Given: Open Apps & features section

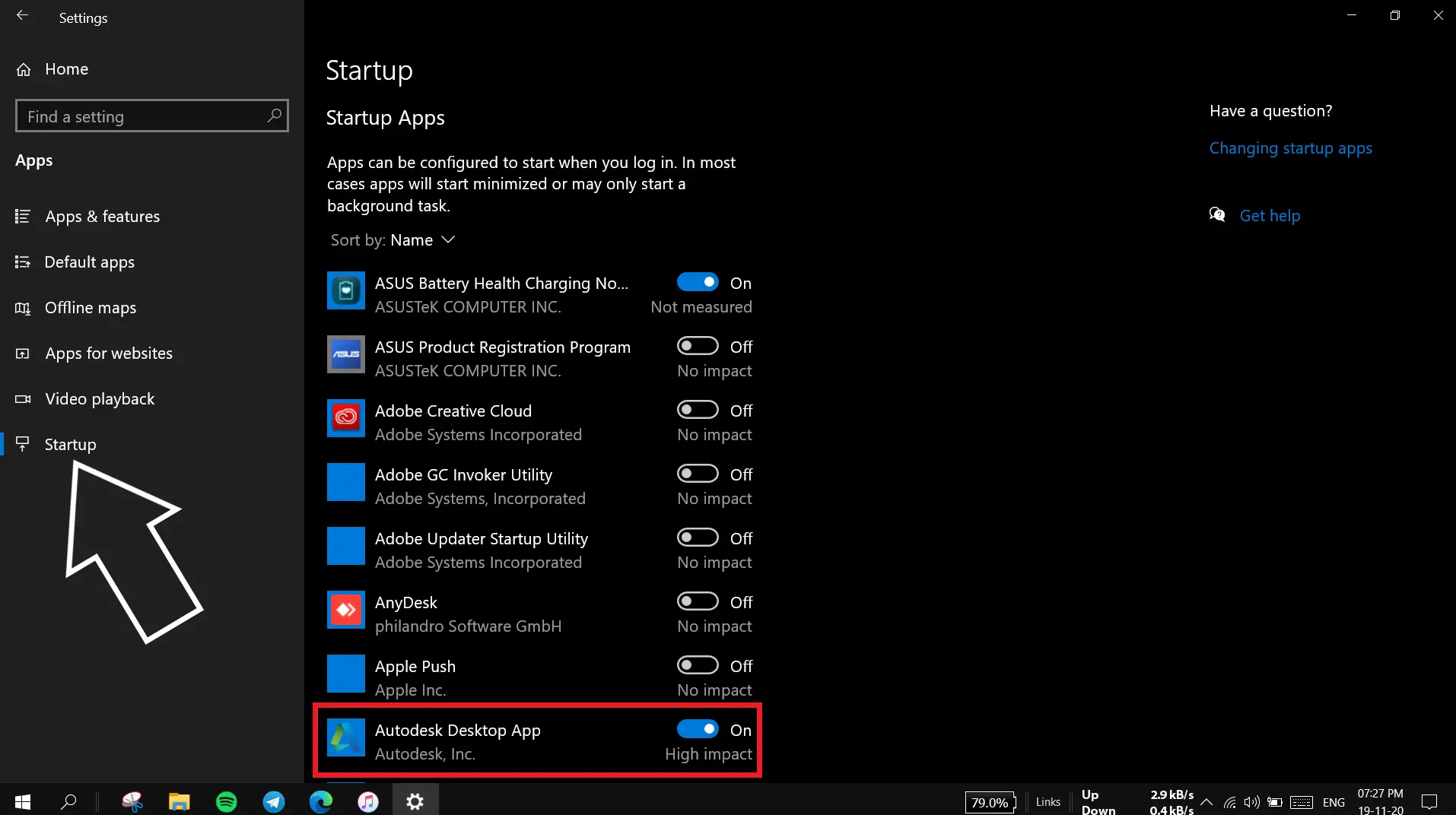Looking at the screenshot, I should (102, 217).
